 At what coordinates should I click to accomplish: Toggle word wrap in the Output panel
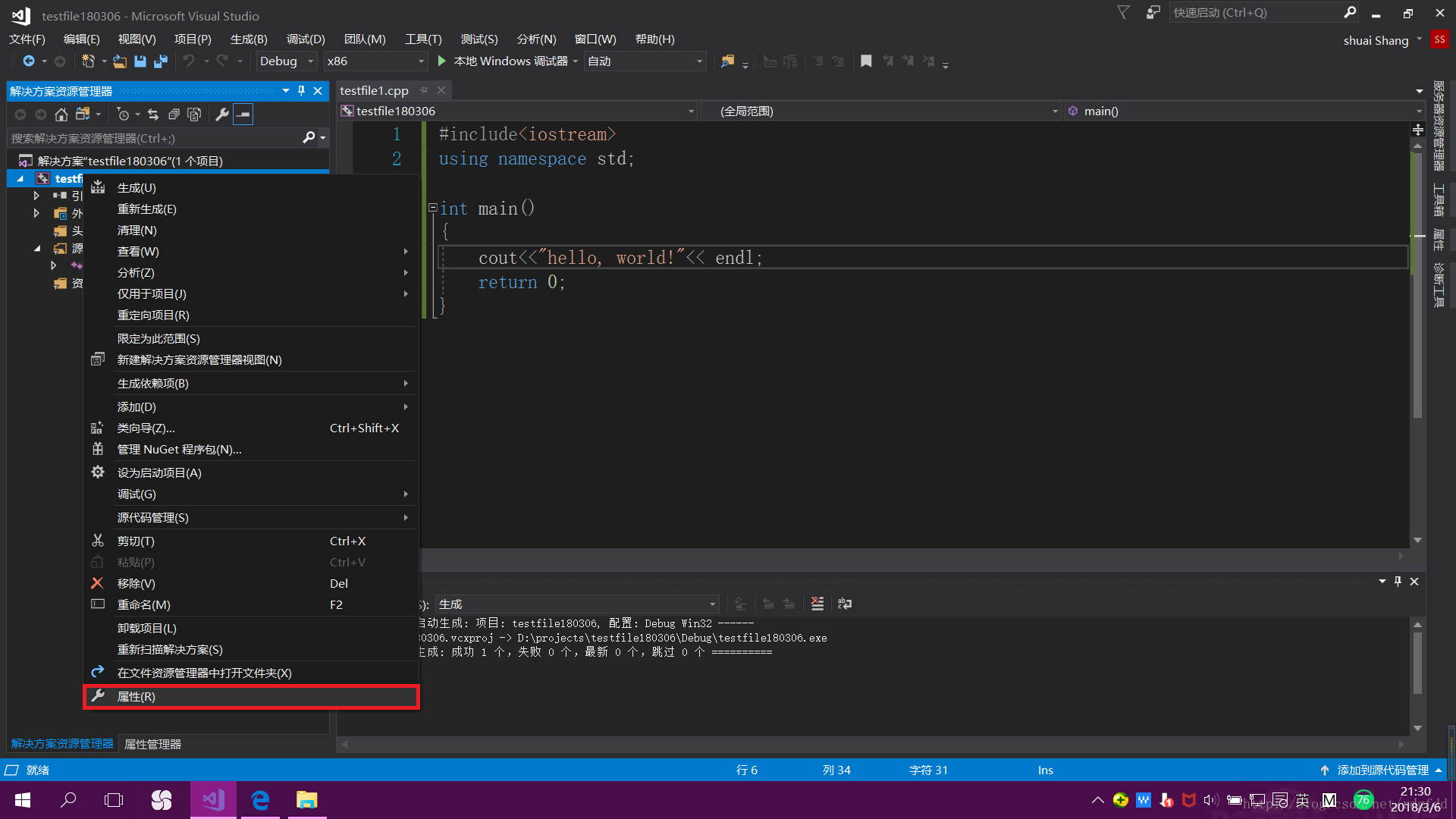(844, 604)
